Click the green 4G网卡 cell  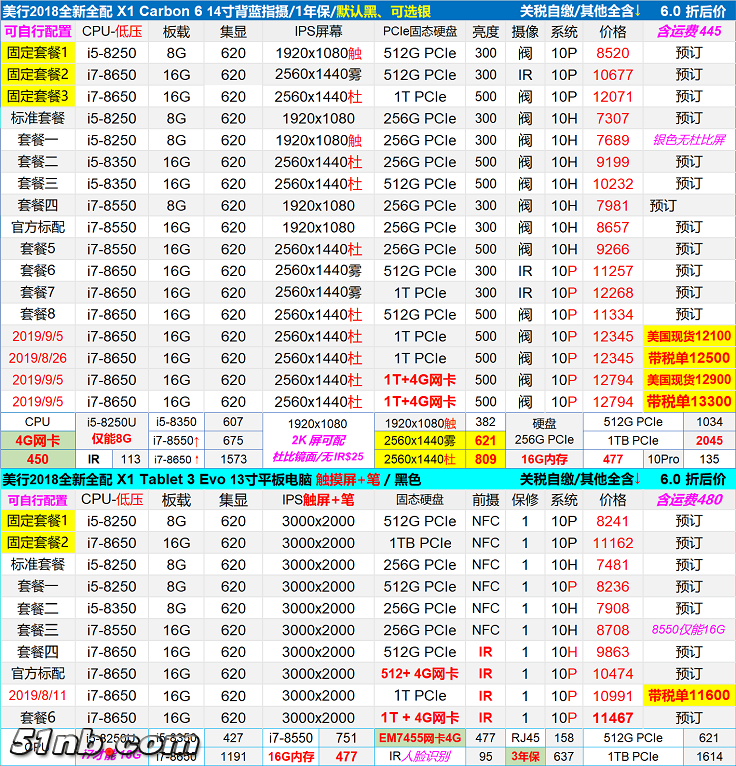tap(37, 440)
